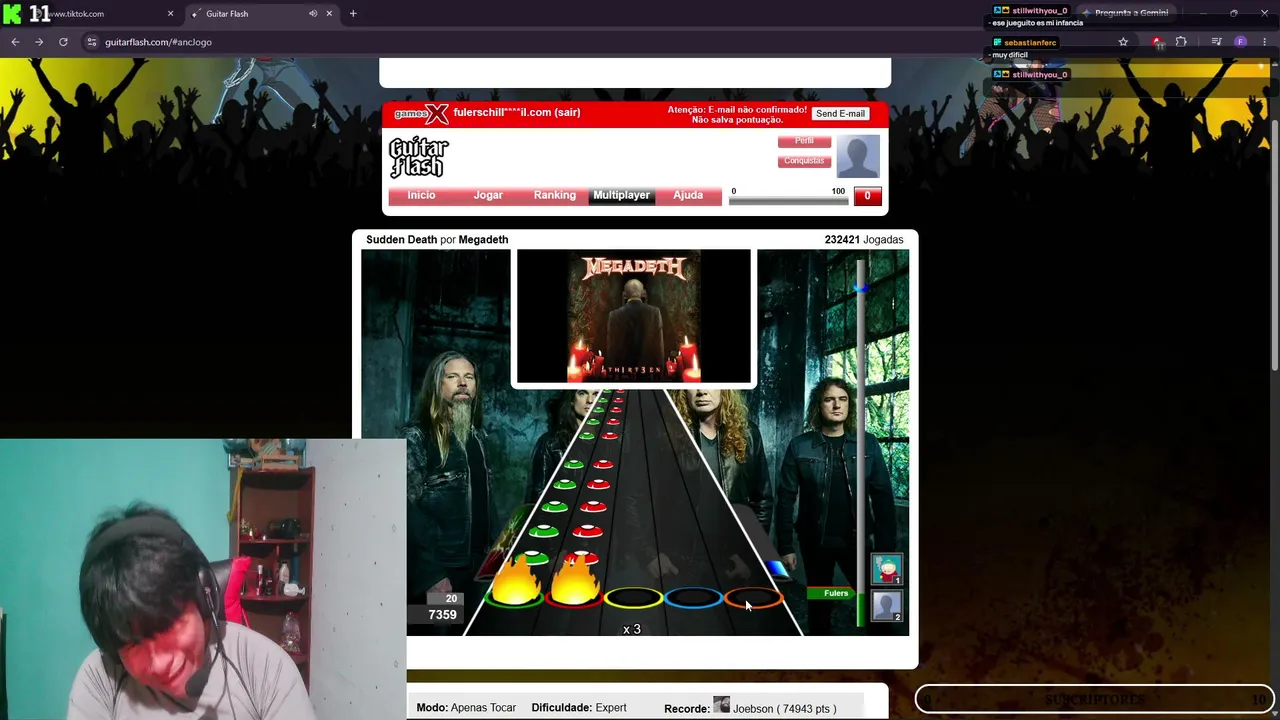The width and height of the screenshot is (1280, 720).
Task: Click the Joebson record holder name
Action: point(753,708)
